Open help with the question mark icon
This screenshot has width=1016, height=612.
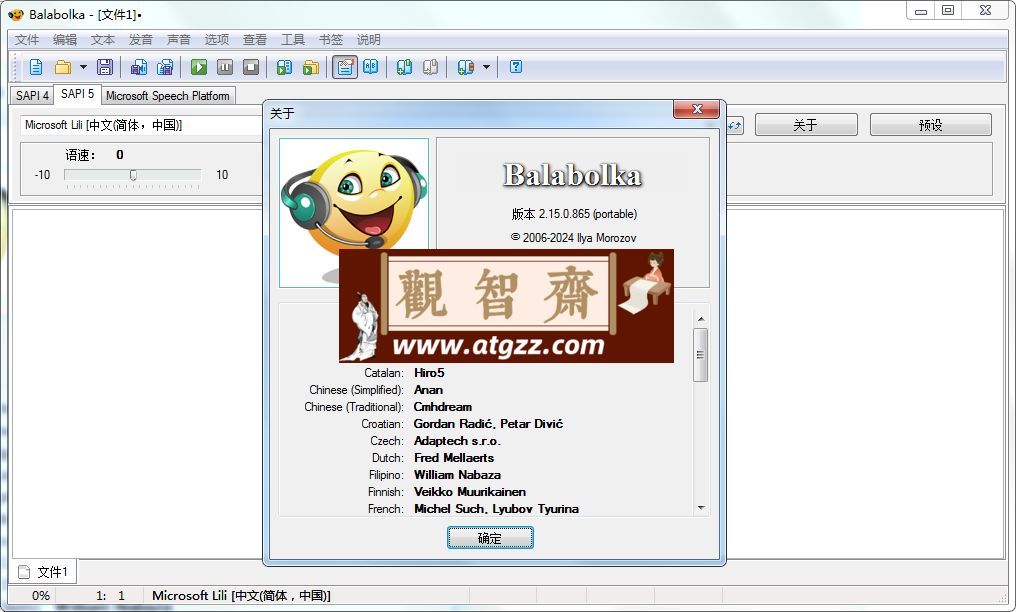516,67
